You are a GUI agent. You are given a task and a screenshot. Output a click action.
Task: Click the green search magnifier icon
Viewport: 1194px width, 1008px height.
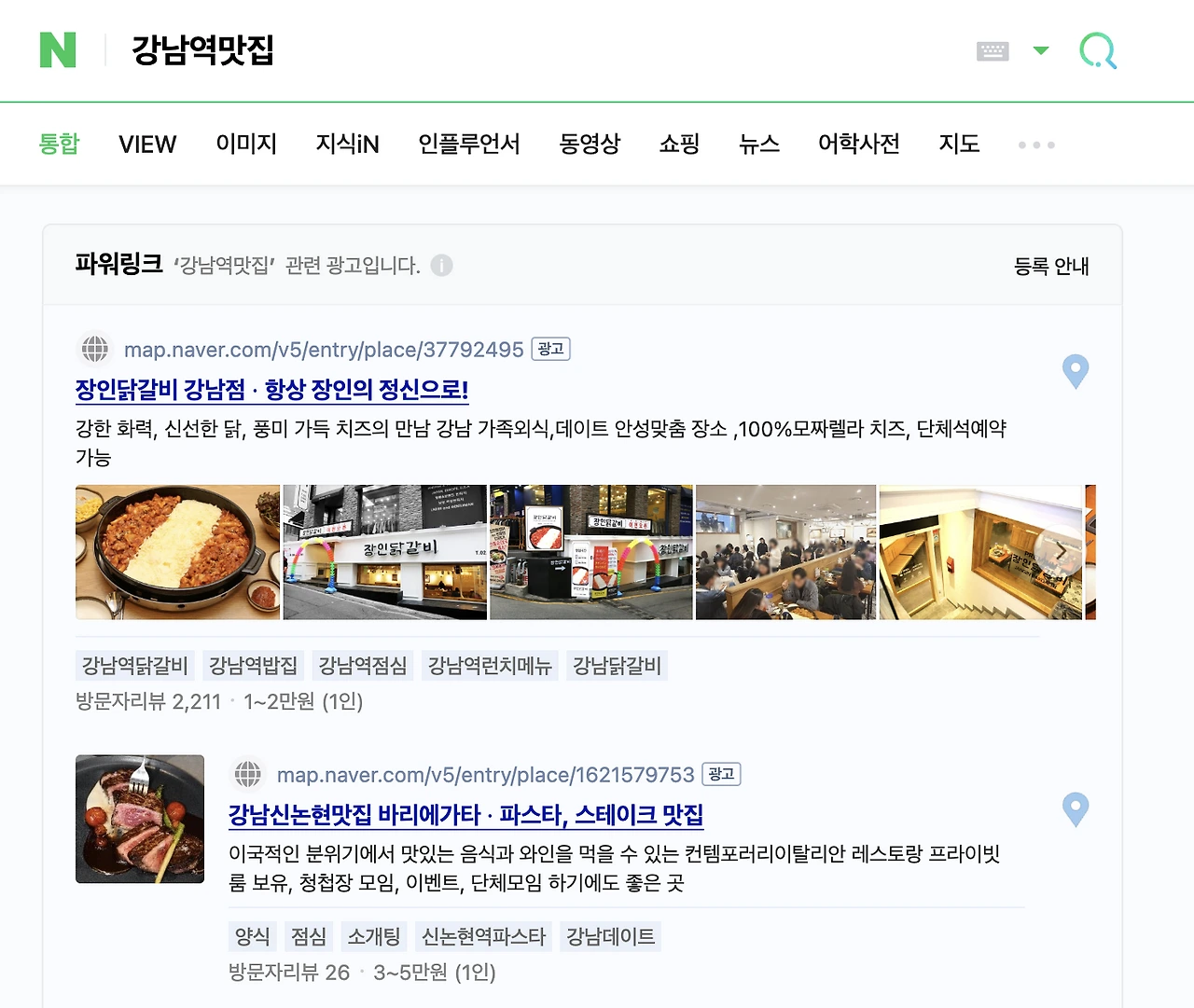click(x=1098, y=50)
